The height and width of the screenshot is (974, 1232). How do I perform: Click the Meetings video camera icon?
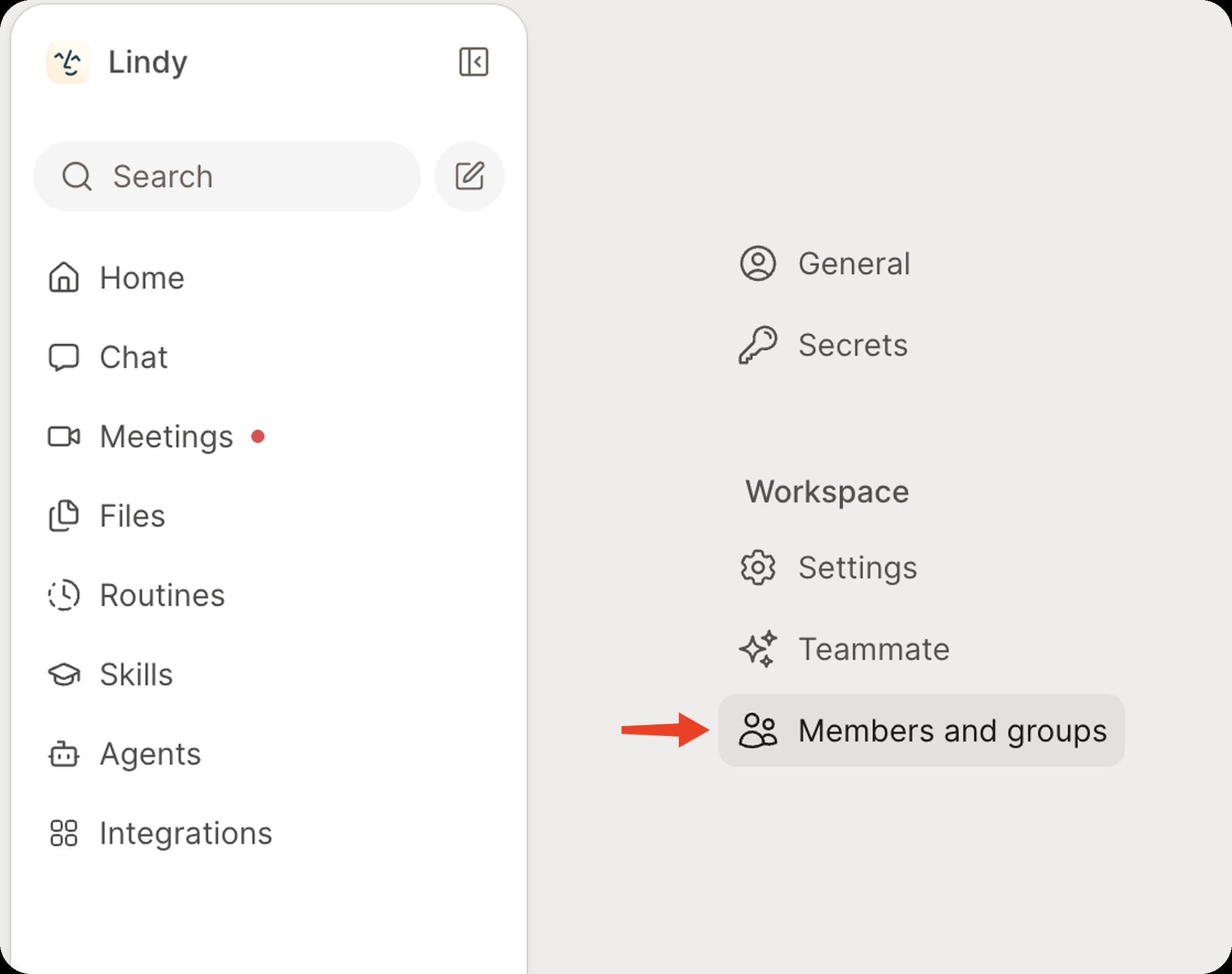(x=64, y=437)
